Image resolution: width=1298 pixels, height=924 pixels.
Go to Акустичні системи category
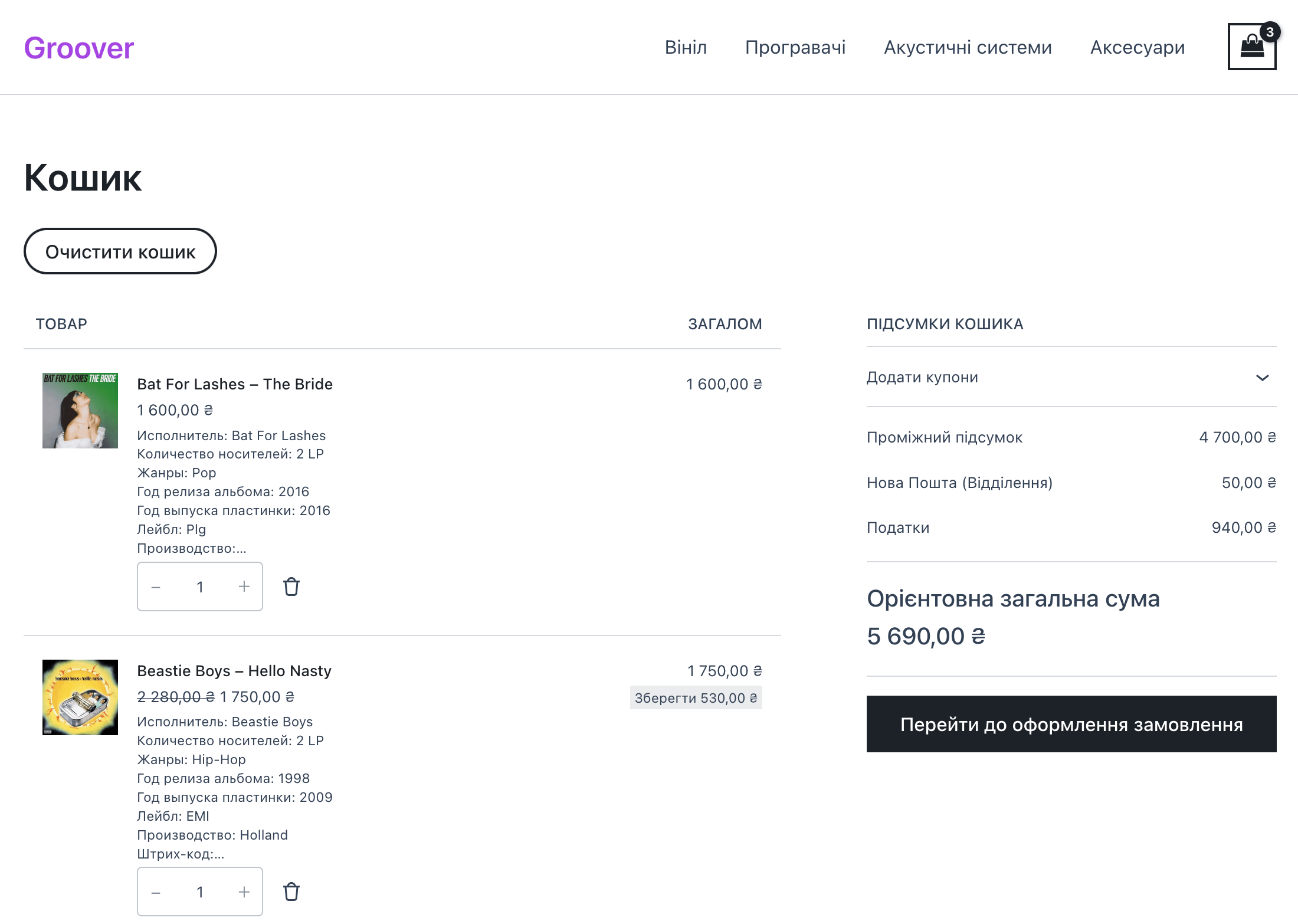pos(968,47)
